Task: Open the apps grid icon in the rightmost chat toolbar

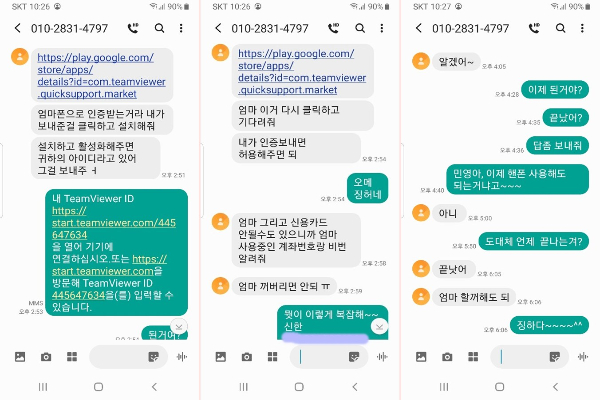Action: 473,357
